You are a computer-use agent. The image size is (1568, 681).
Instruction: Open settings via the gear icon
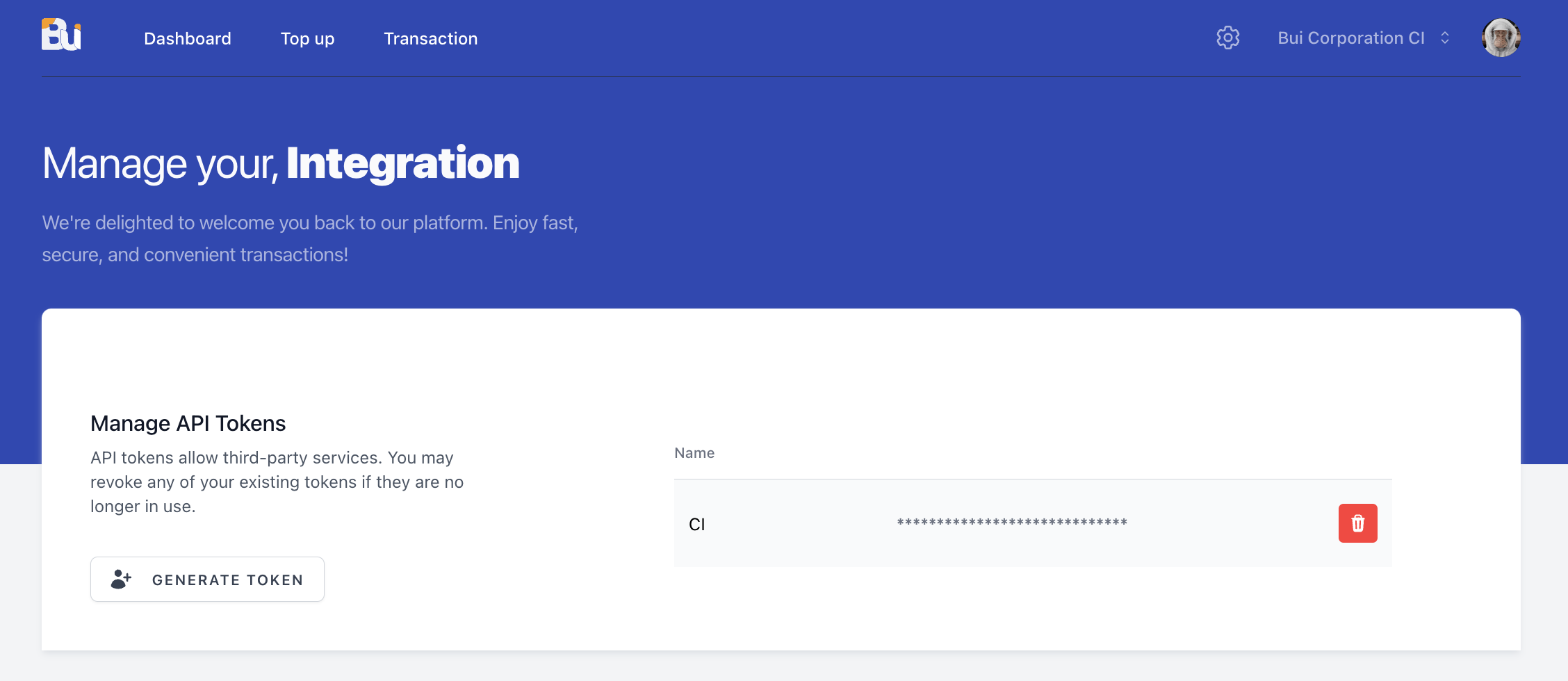tap(1228, 38)
